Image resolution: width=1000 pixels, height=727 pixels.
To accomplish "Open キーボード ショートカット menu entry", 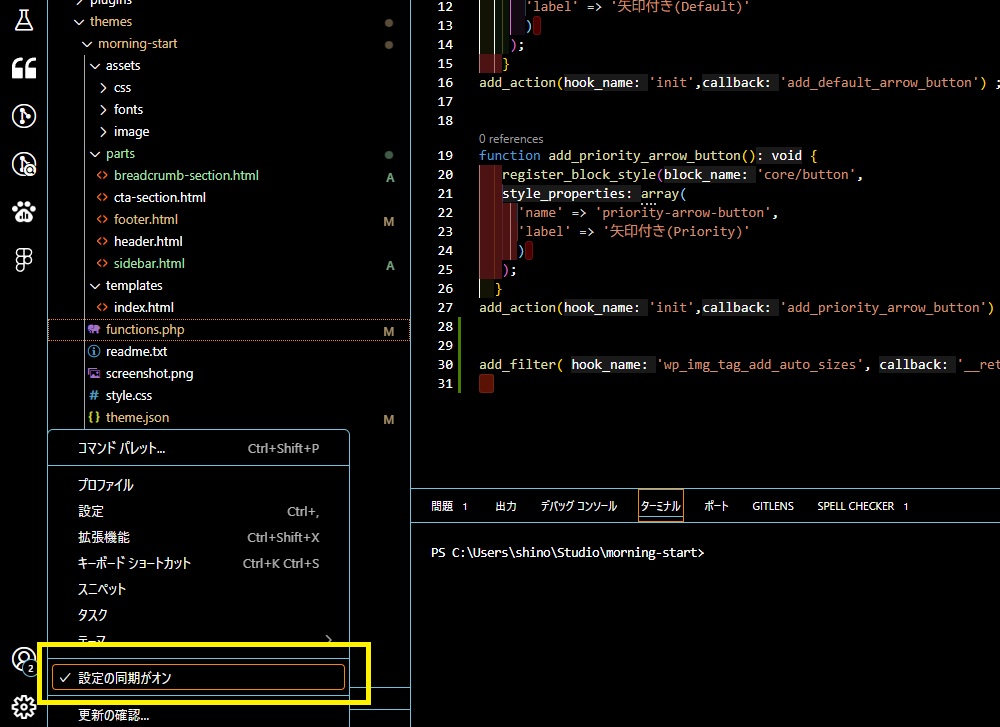I will click(x=198, y=564).
